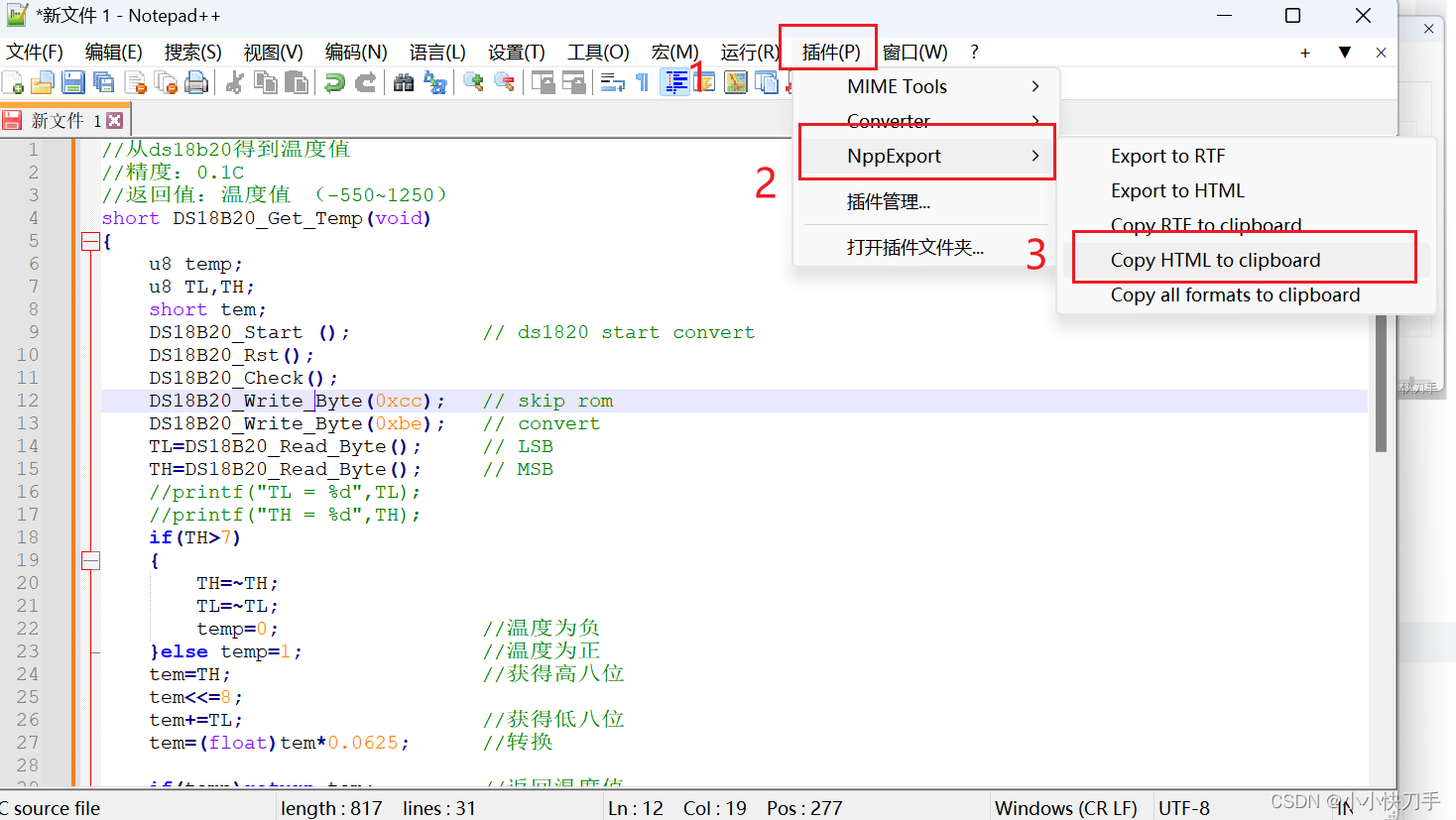Open the 设置(T) menu

point(517,52)
